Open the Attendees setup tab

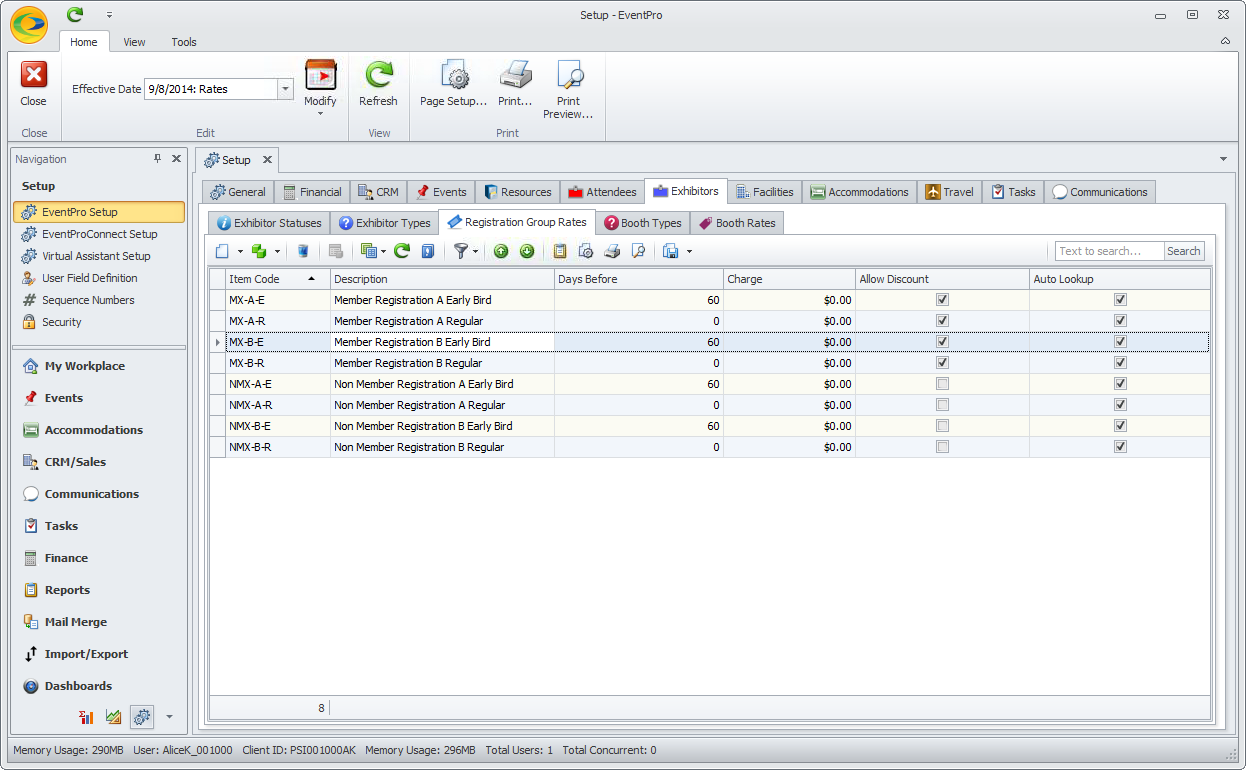click(601, 192)
